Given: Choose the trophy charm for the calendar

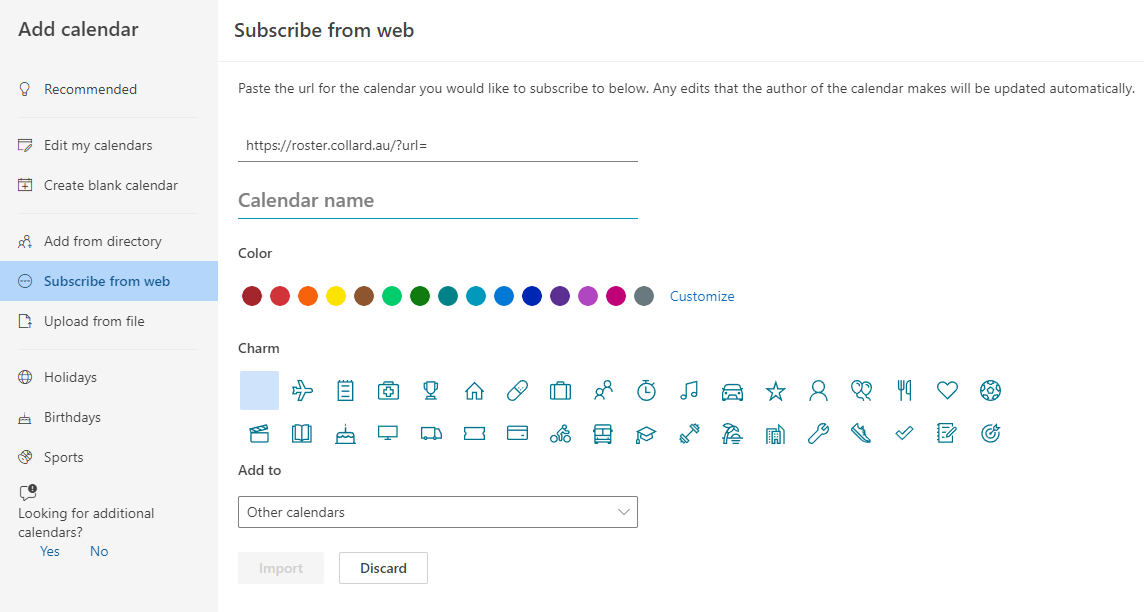Looking at the screenshot, I should (431, 390).
